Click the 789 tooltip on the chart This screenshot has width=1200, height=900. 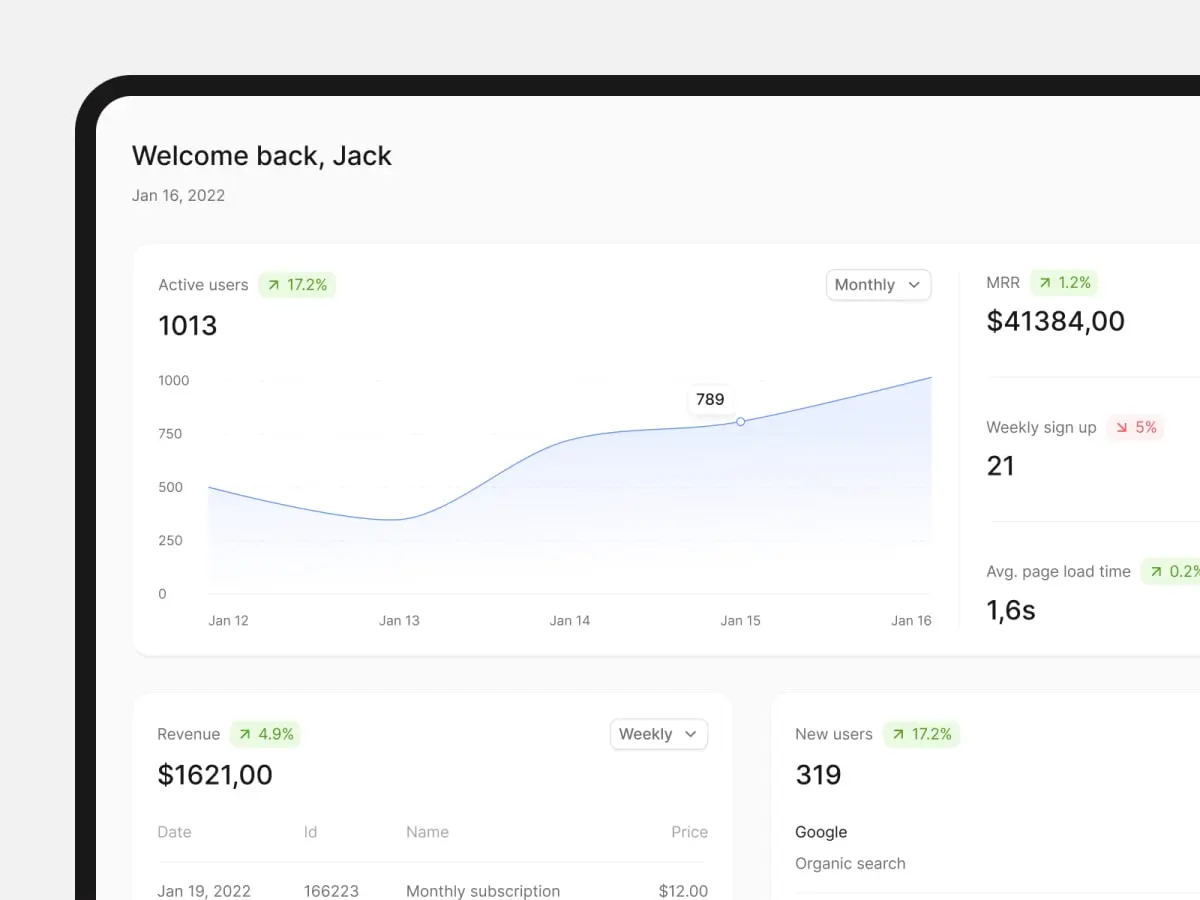click(x=711, y=399)
